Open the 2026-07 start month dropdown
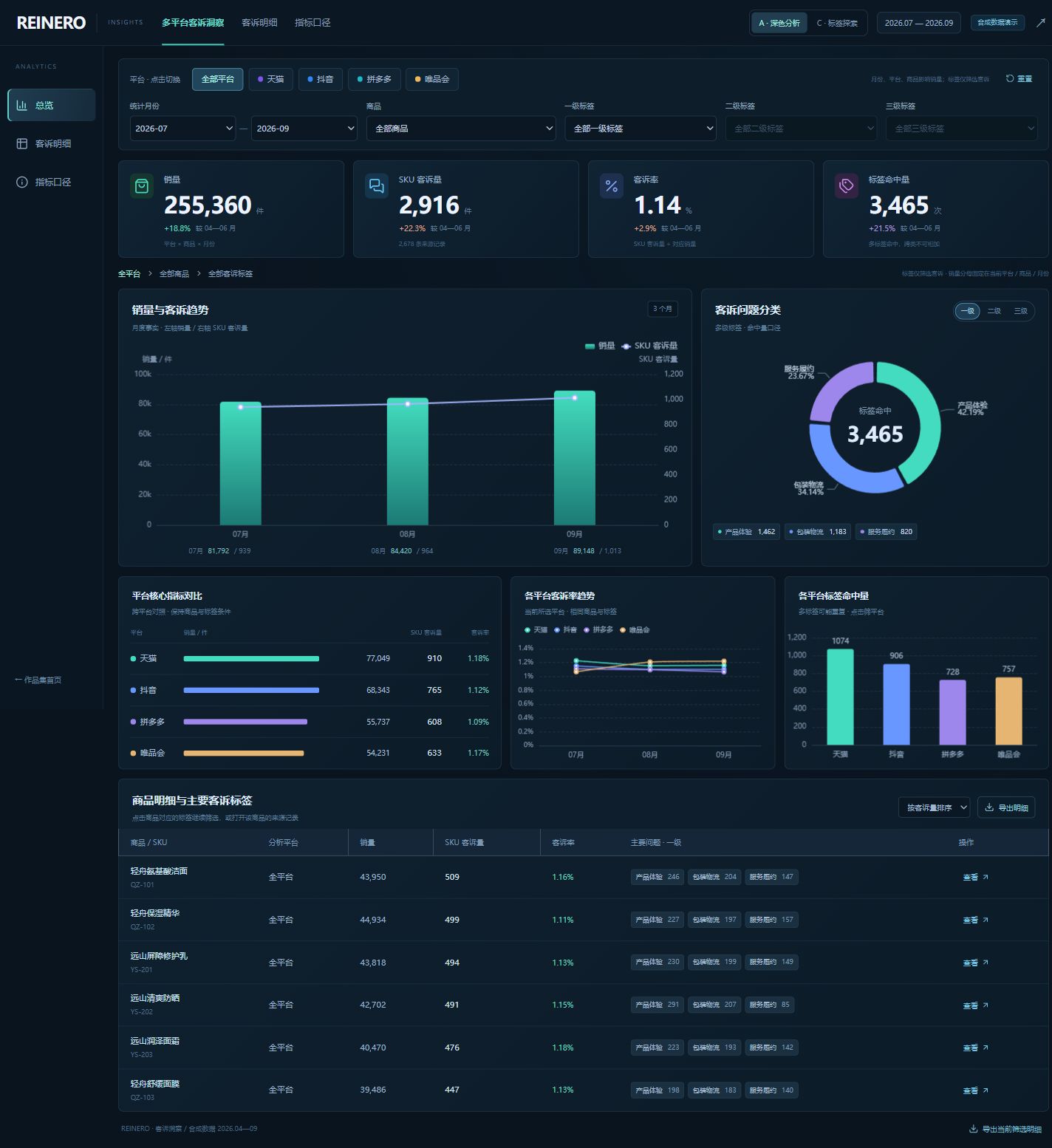Image resolution: width=1052 pixels, height=1148 pixels. (x=182, y=129)
